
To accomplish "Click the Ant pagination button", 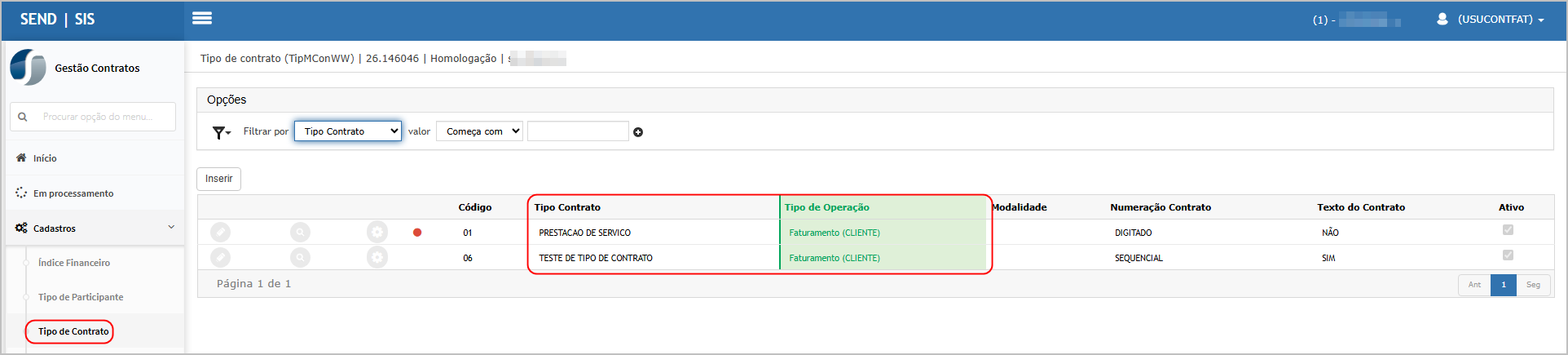I will point(1474,285).
